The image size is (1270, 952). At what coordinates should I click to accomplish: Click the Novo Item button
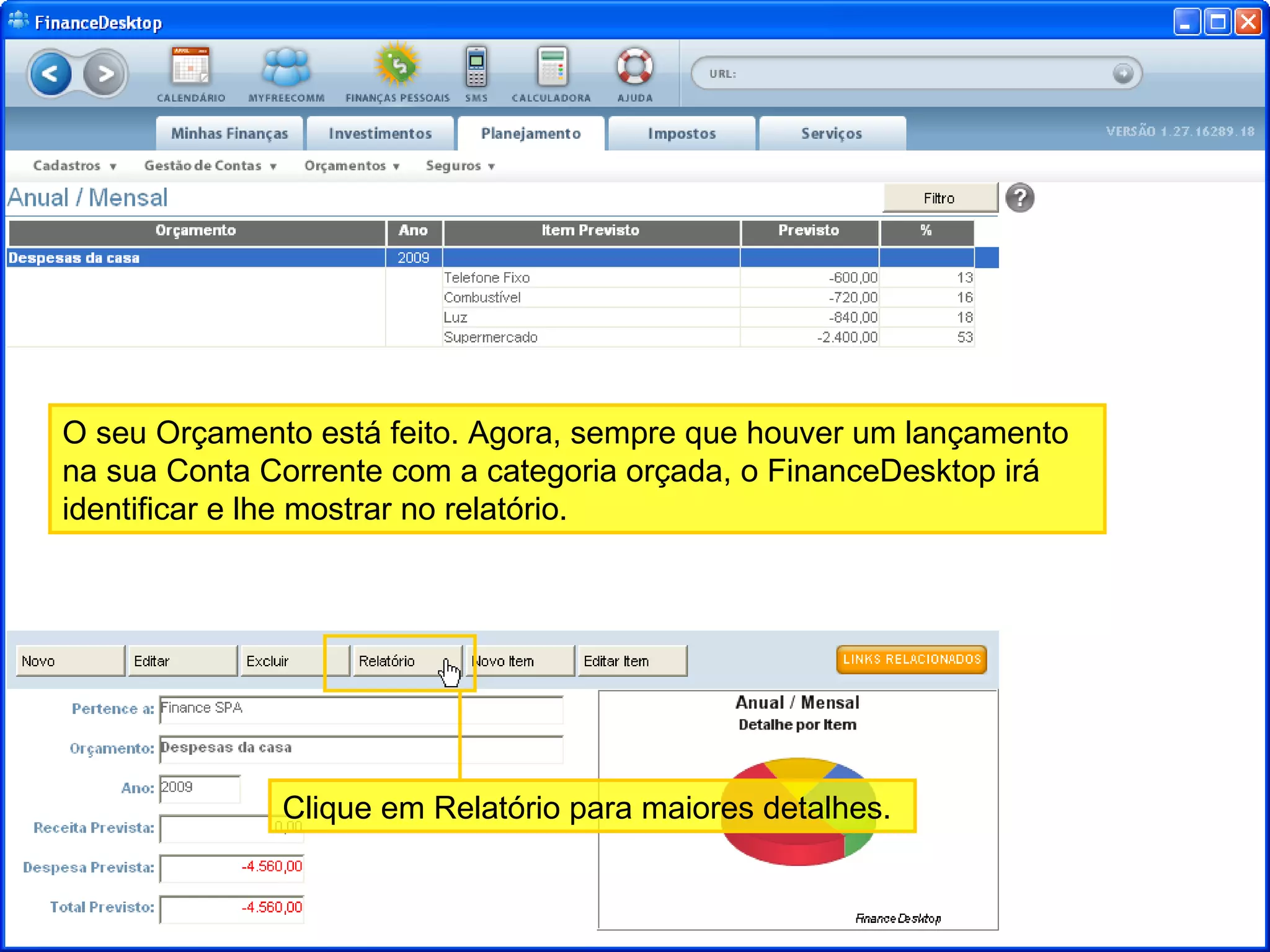(519, 661)
